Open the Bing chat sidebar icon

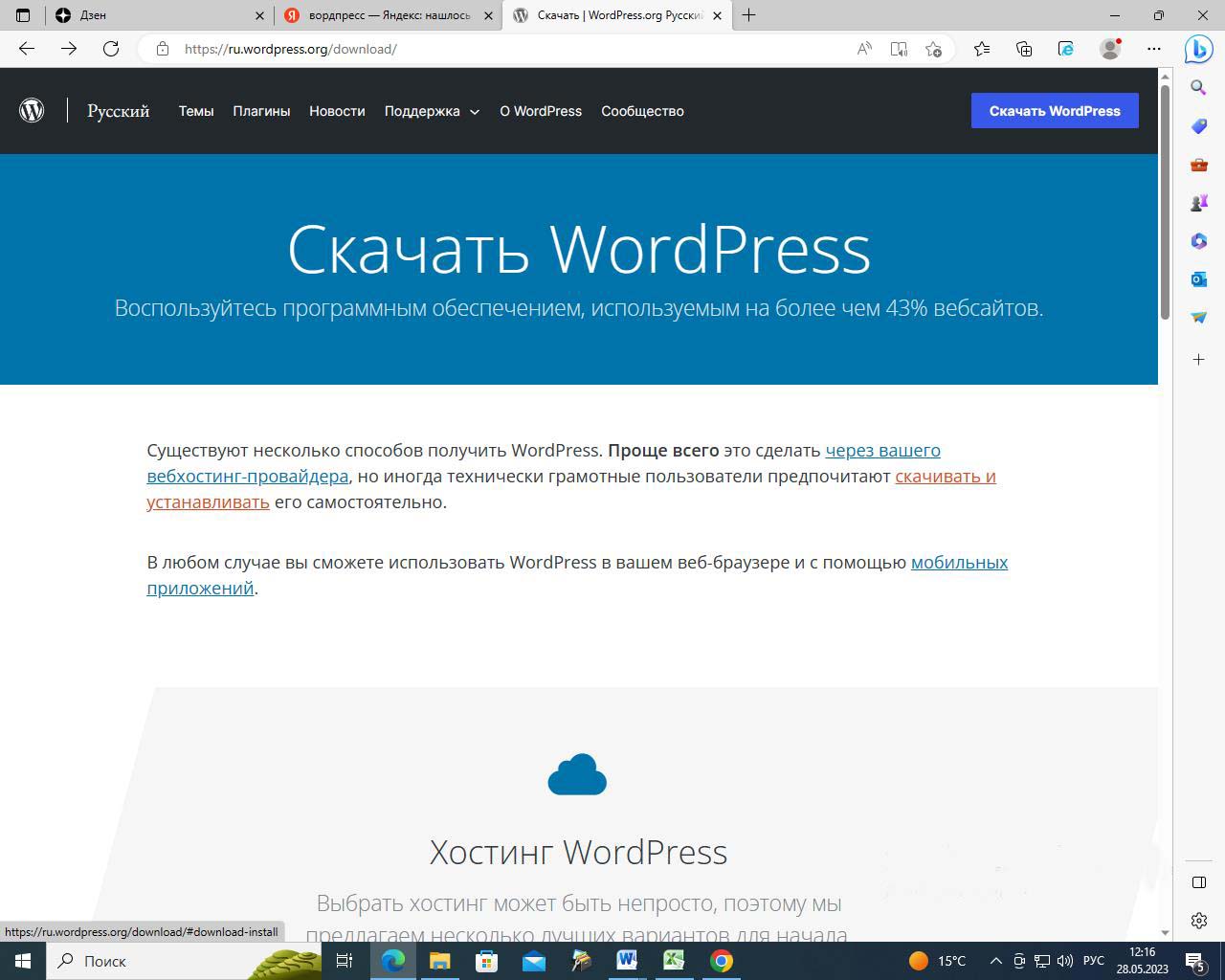[x=1198, y=49]
